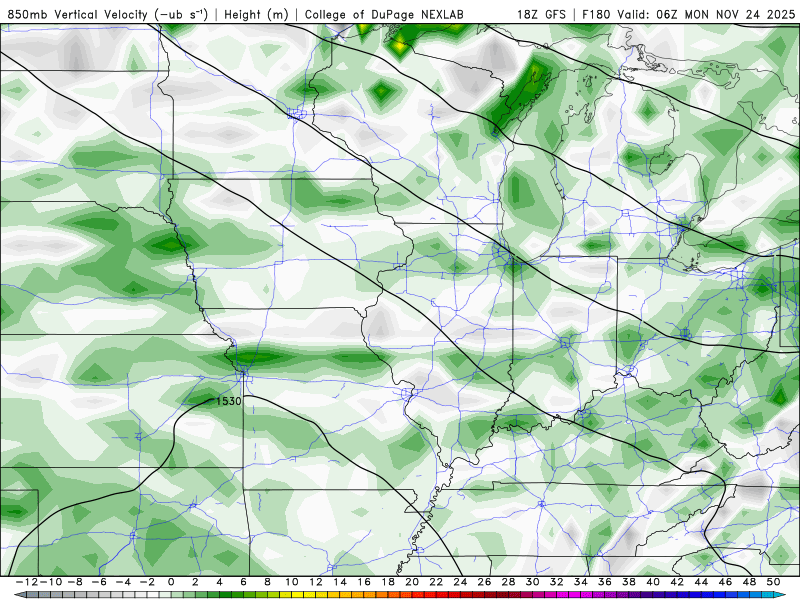Click the "F180" forecast hour text
The height and width of the screenshot is (600, 800).
click(595, 15)
